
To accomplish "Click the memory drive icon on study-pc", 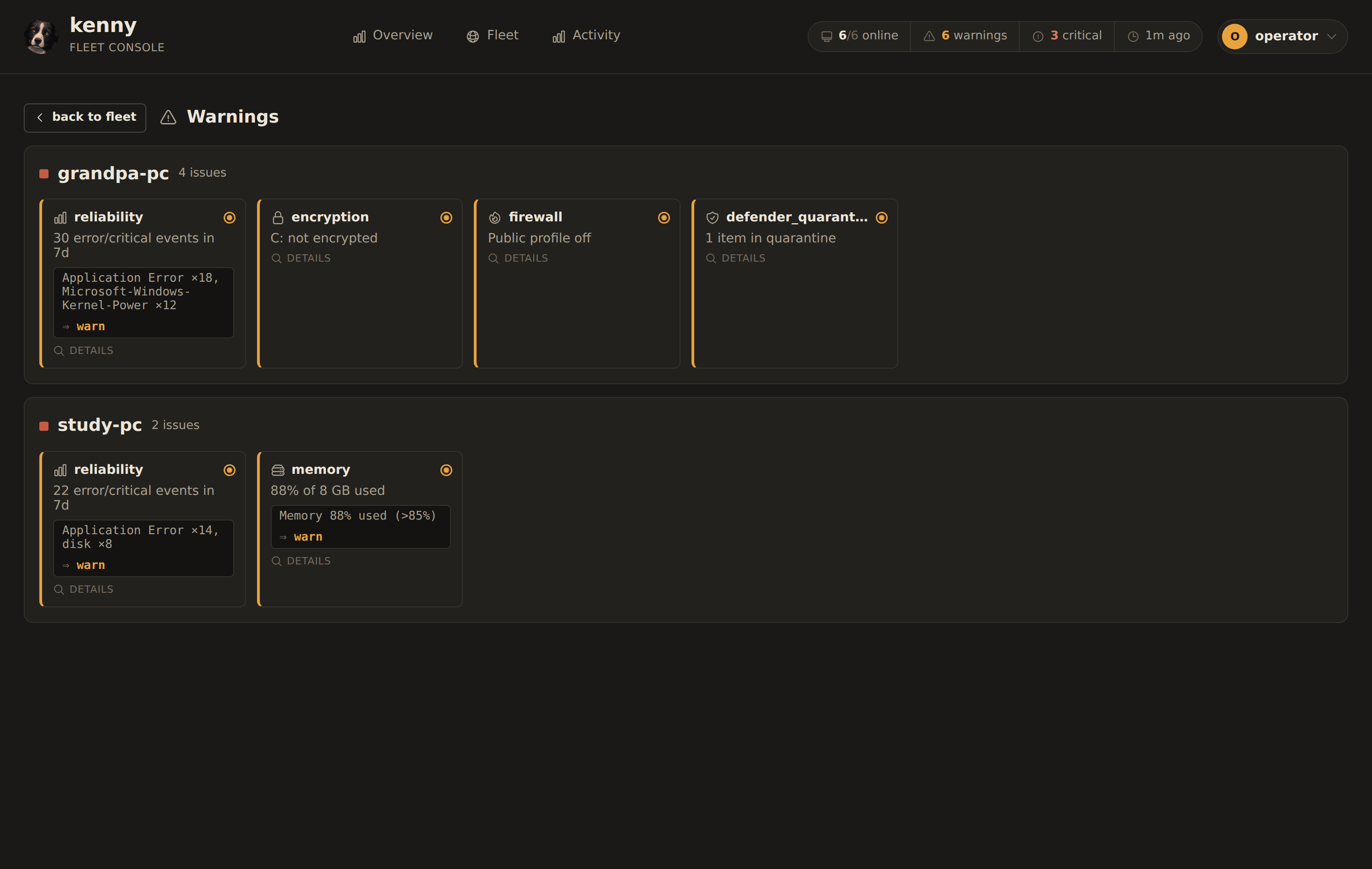I will (x=278, y=470).
